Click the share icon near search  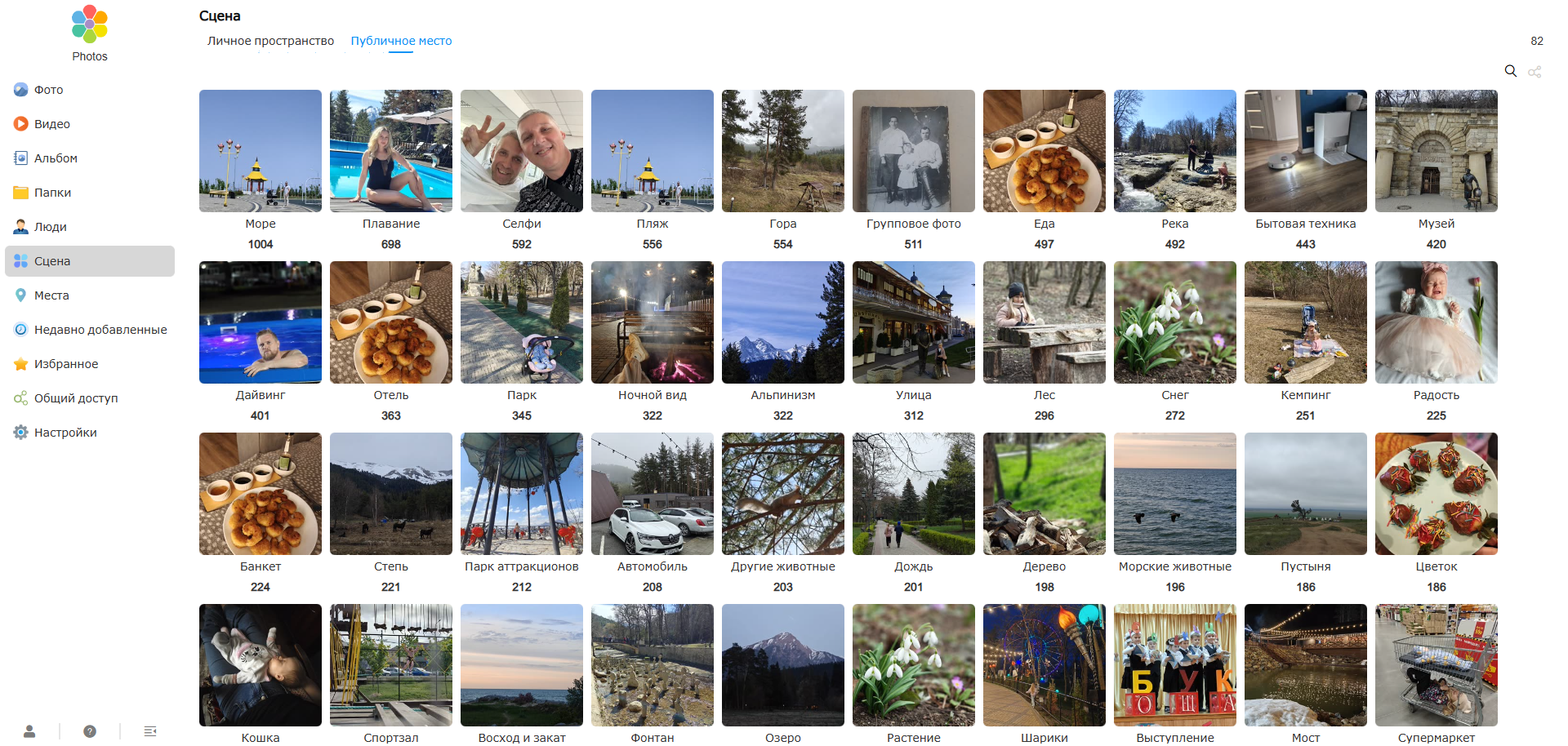coord(1535,72)
